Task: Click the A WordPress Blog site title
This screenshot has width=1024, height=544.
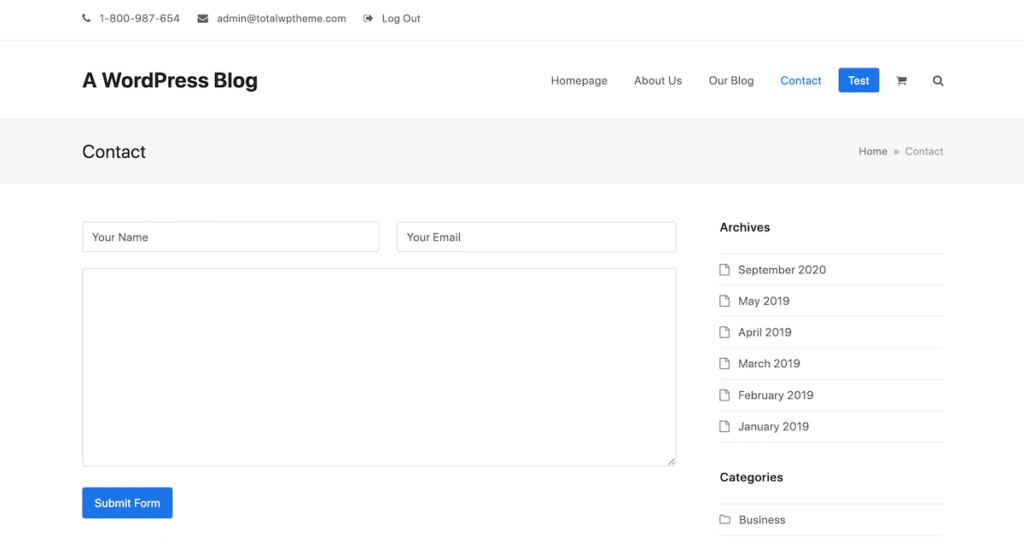Action: pyautogui.click(x=170, y=81)
